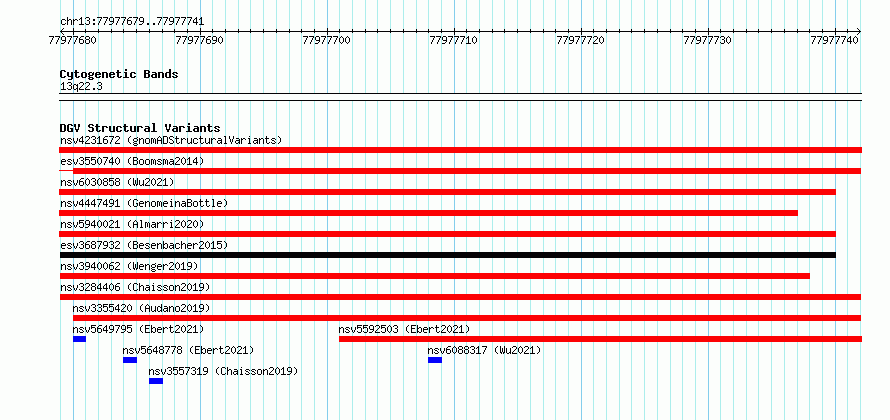Screen dimensions: 890x420
Task: Click ruler position 77977720
Action: [581, 40]
